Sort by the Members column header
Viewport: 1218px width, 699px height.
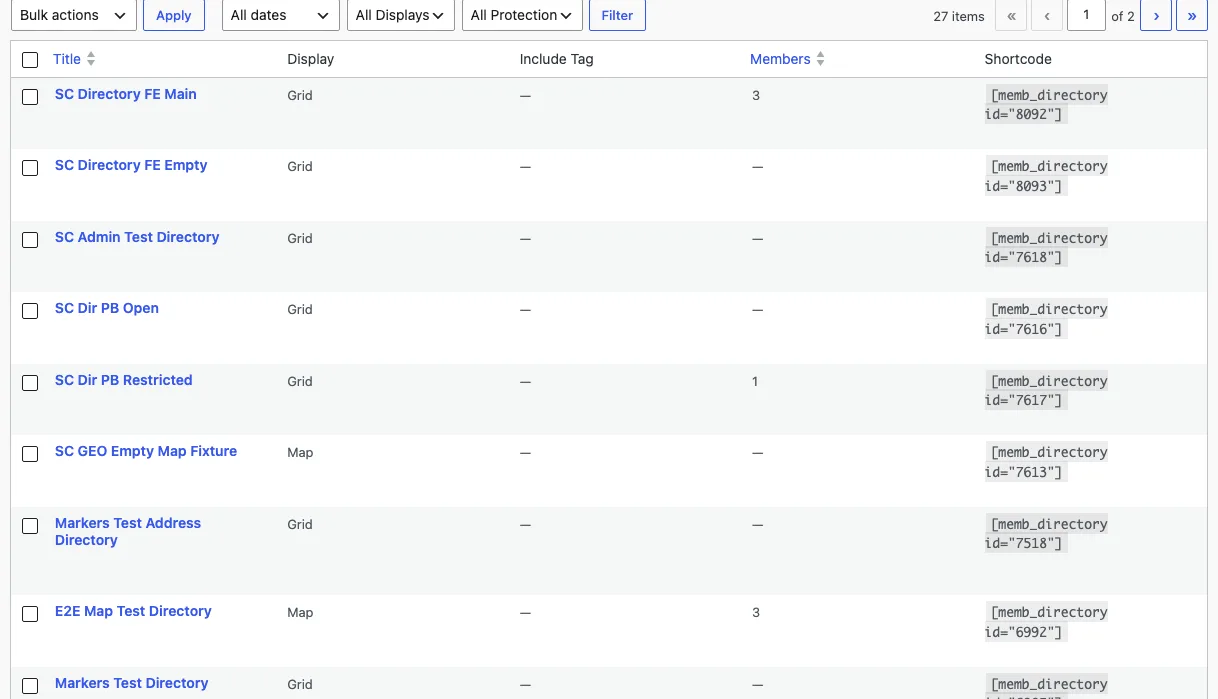(780, 59)
